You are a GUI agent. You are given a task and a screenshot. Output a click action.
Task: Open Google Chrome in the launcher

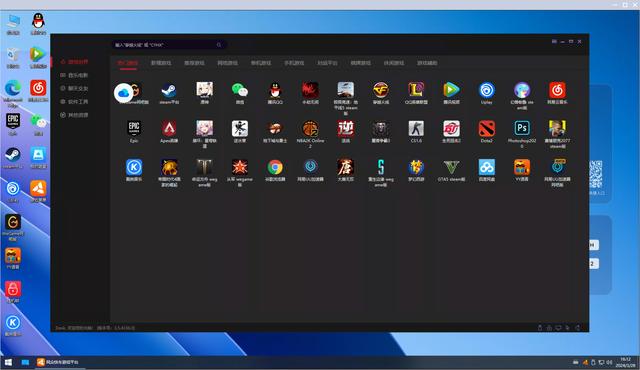point(275,167)
